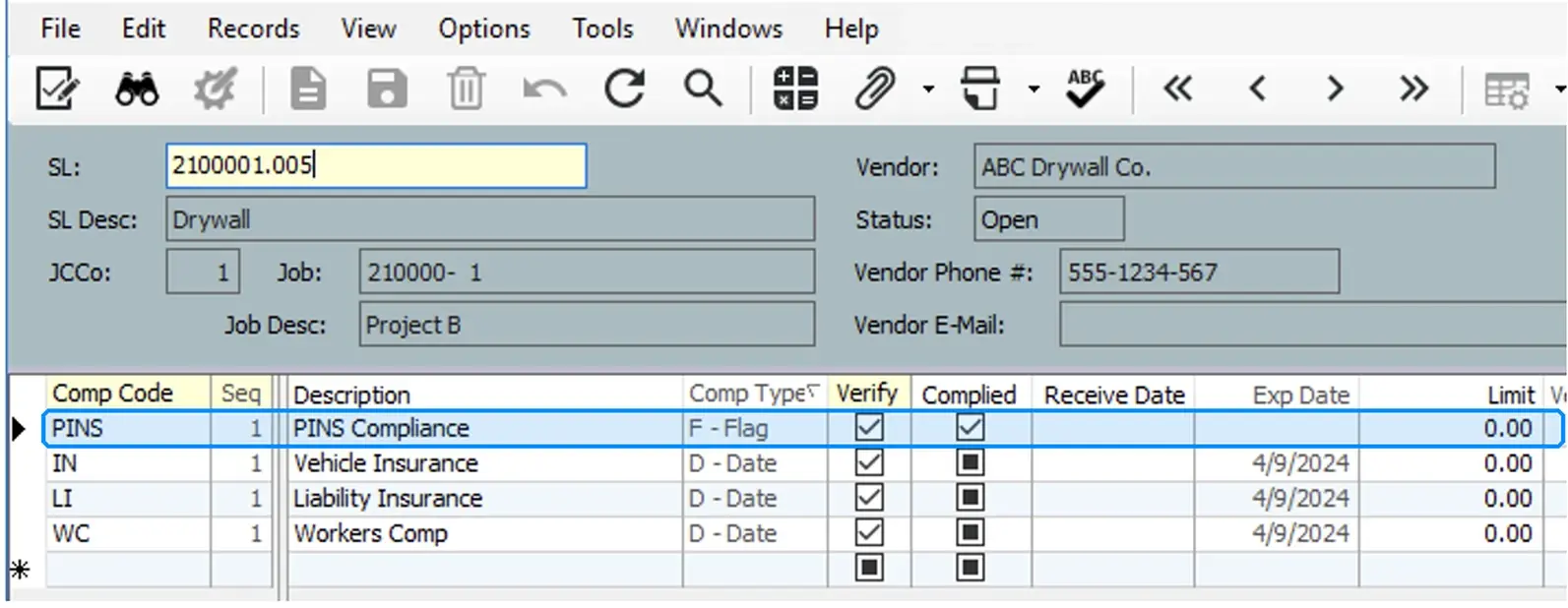Create a new record with the document icon
The image size is (1568, 608).
[308, 90]
